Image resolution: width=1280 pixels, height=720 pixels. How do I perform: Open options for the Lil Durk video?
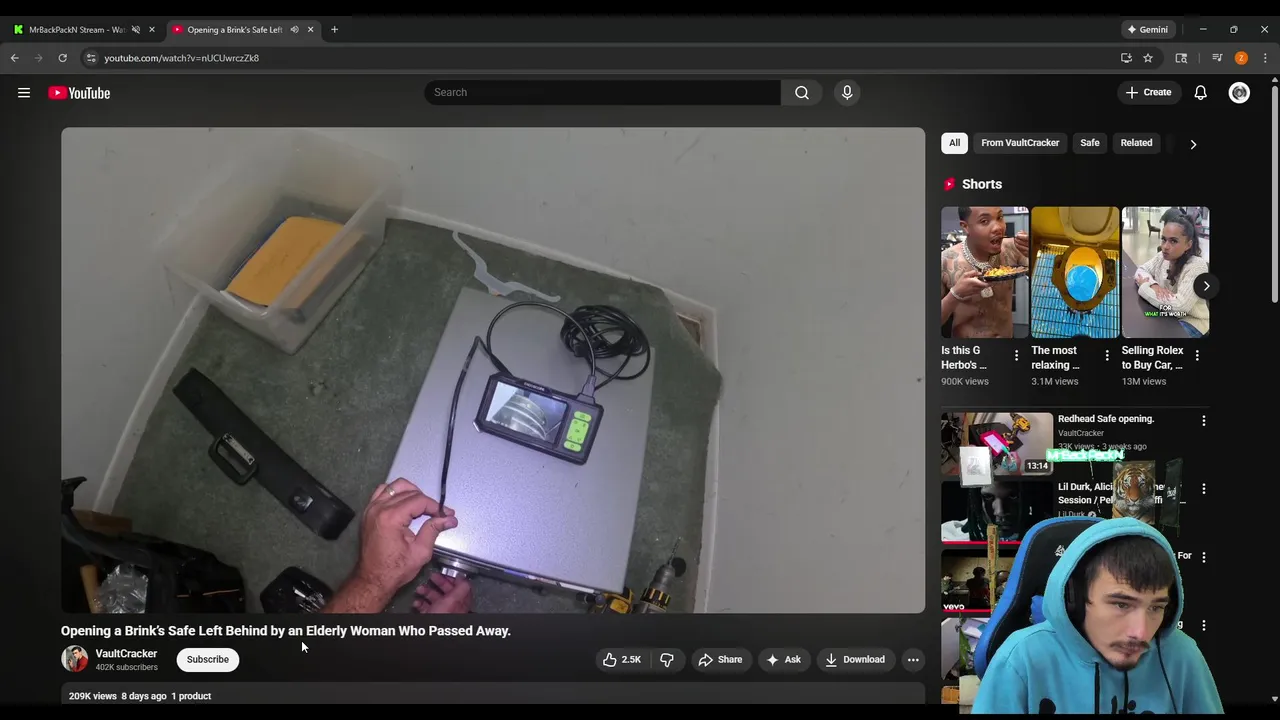coord(1204,489)
